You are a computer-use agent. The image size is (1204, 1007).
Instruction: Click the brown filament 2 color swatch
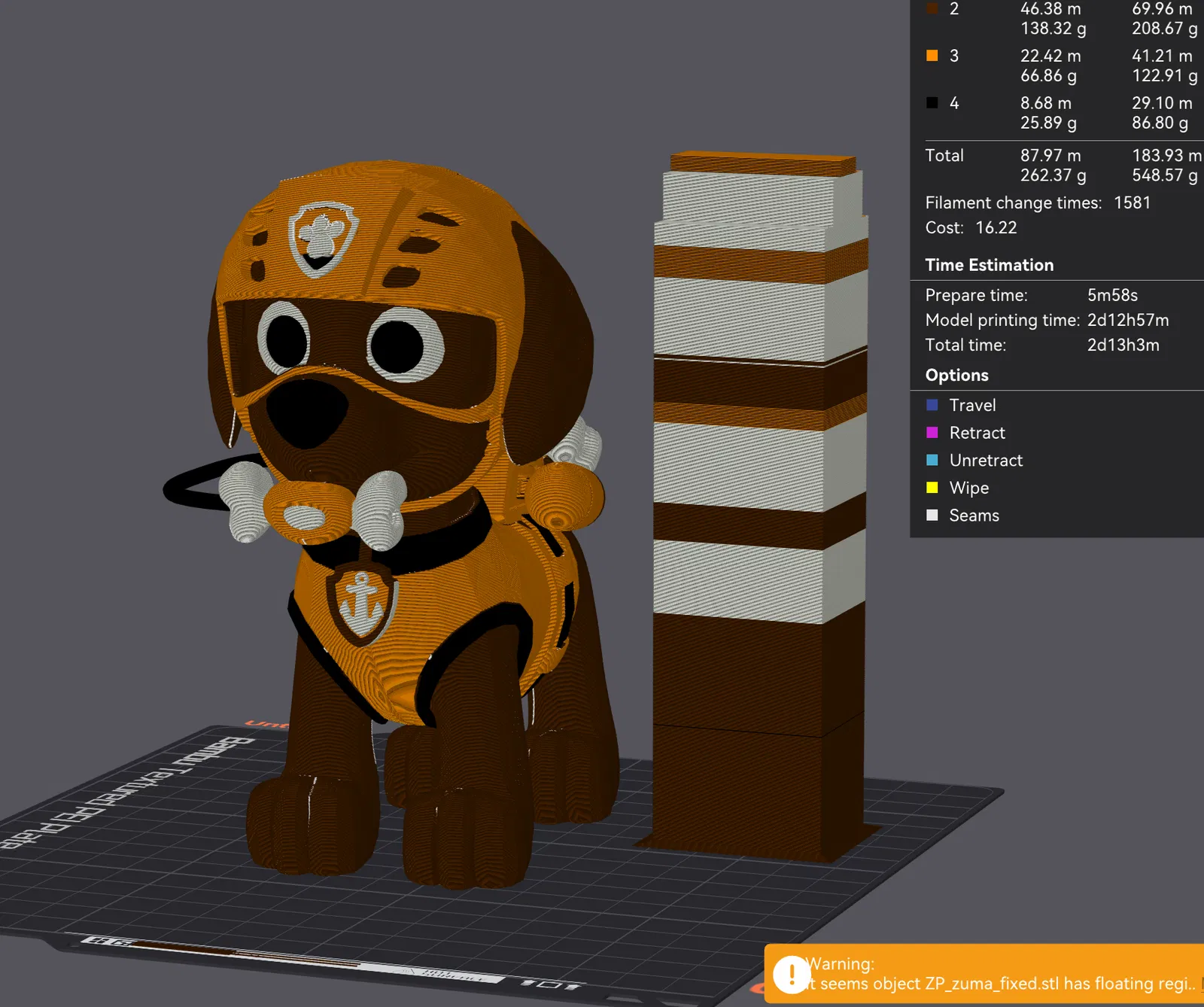pos(932,8)
